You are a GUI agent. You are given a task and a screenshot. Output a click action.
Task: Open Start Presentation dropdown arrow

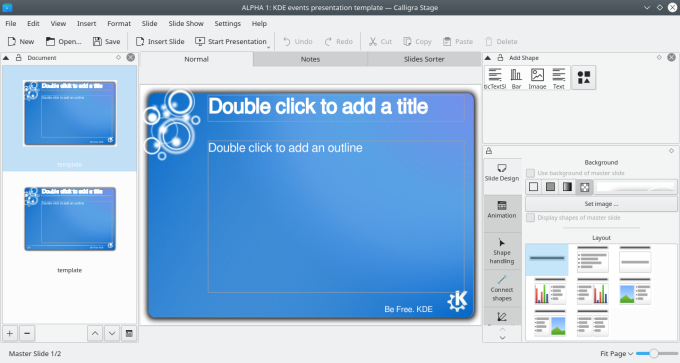[269, 46]
